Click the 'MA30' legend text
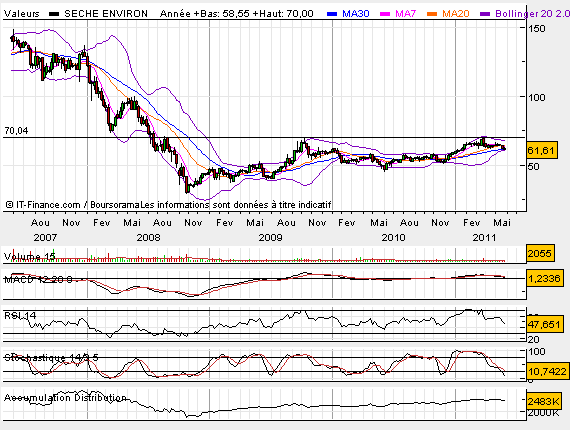The height and width of the screenshot is (430, 570). (356, 14)
